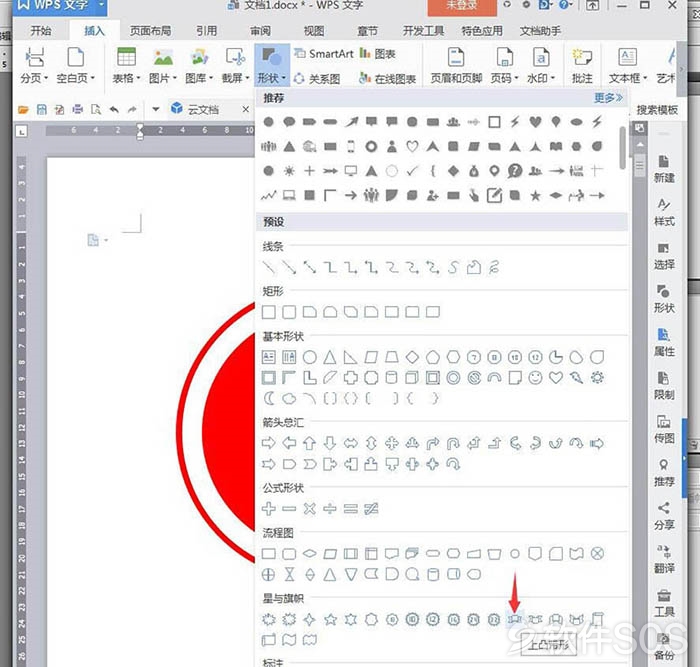Viewport: 700px width, 667px height.
Task: Click the 未登录 login button
Action: pos(462,6)
